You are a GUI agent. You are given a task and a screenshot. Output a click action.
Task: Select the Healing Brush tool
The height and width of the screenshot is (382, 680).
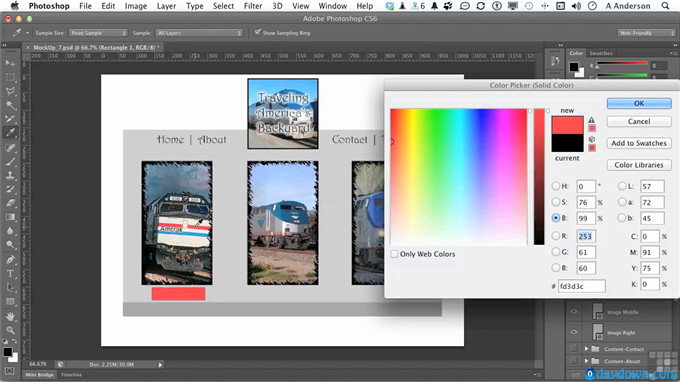click(x=10, y=148)
